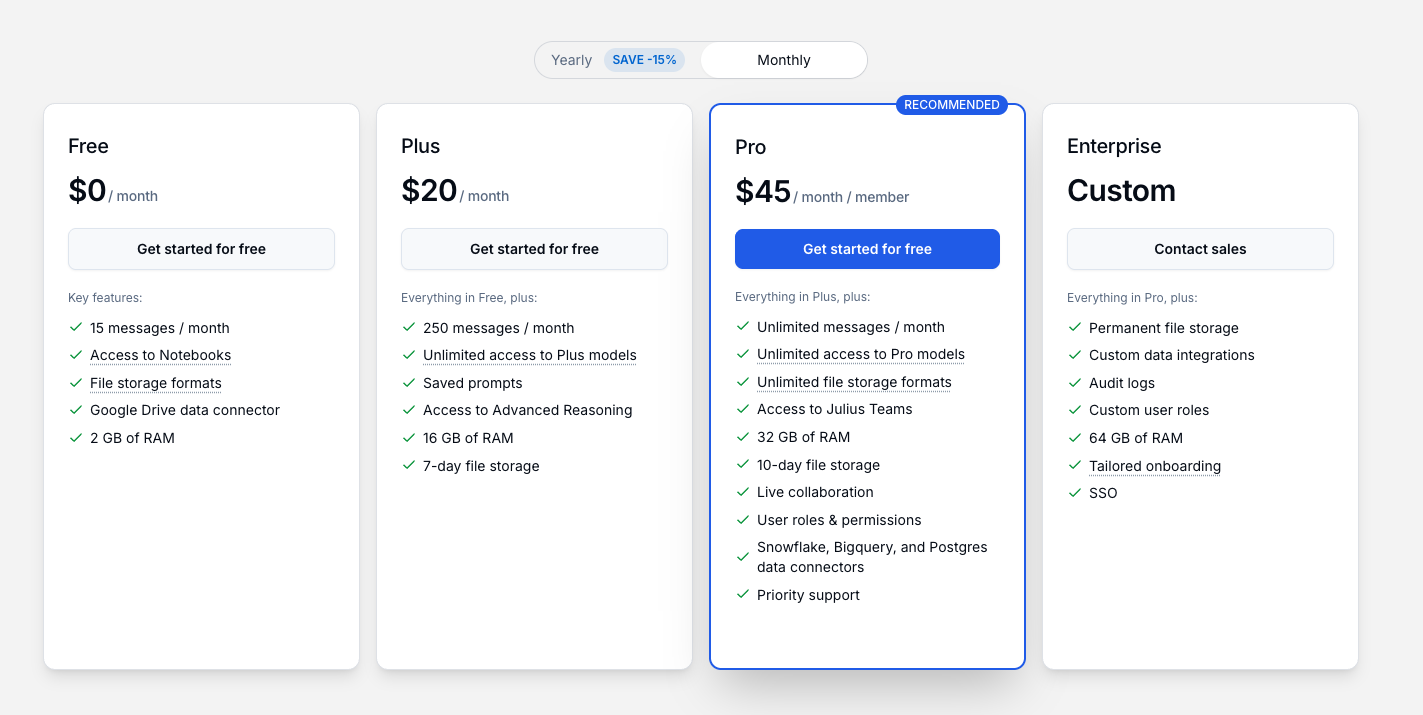Click the checkmark beside "Priority support"
The height and width of the screenshot is (715, 1423).
[743, 595]
